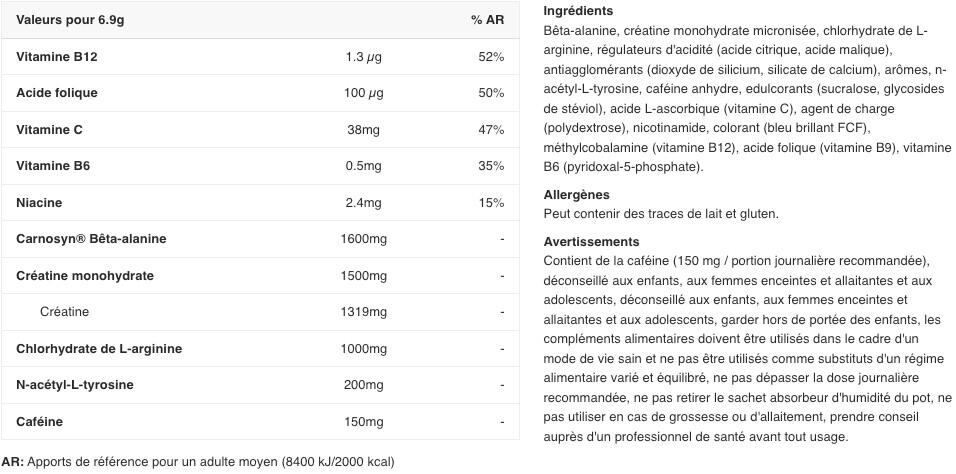Viewport: 956px width, 474px height.
Task: Click the Caféine row label
Action: tap(39, 422)
